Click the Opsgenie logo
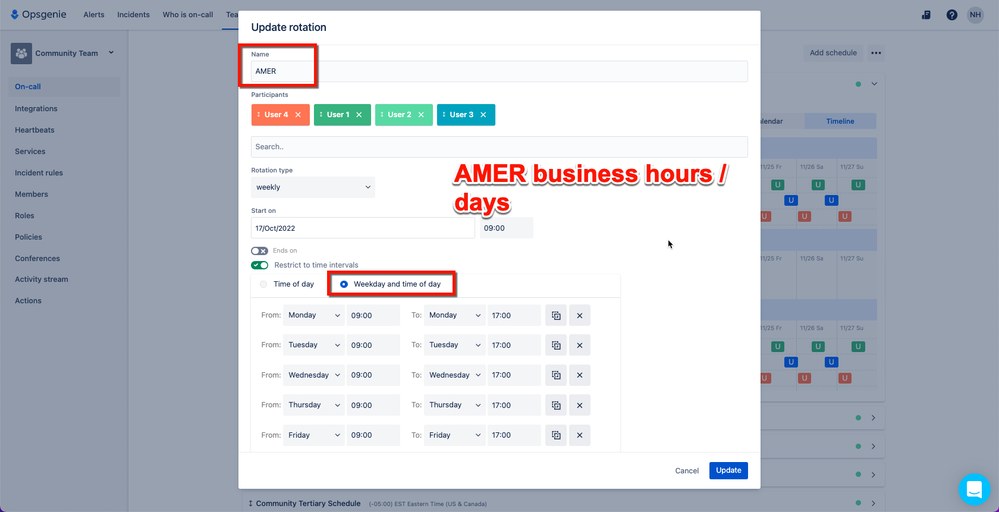 click(40, 15)
